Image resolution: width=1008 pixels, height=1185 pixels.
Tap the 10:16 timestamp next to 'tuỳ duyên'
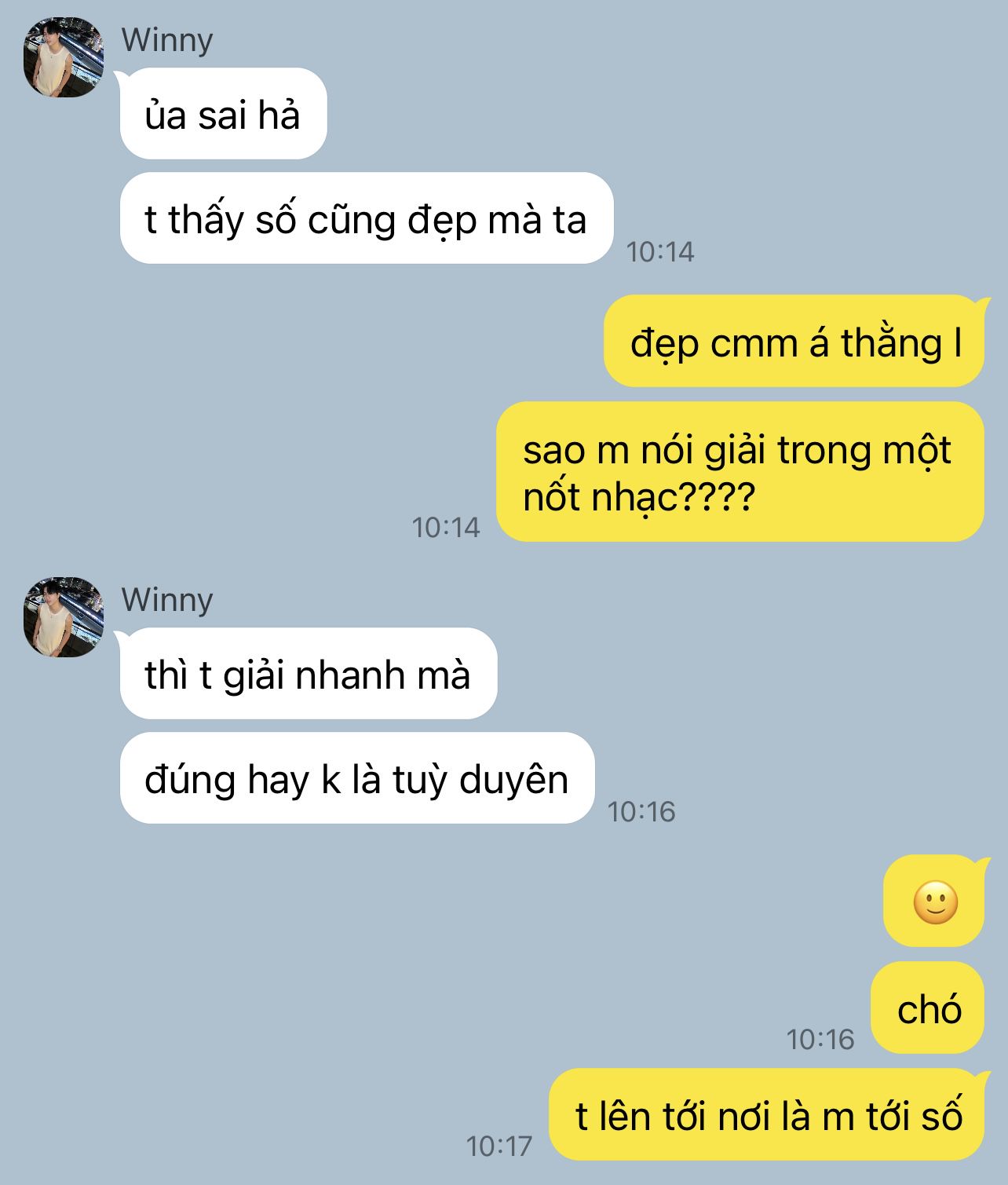pyautogui.click(x=641, y=811)
